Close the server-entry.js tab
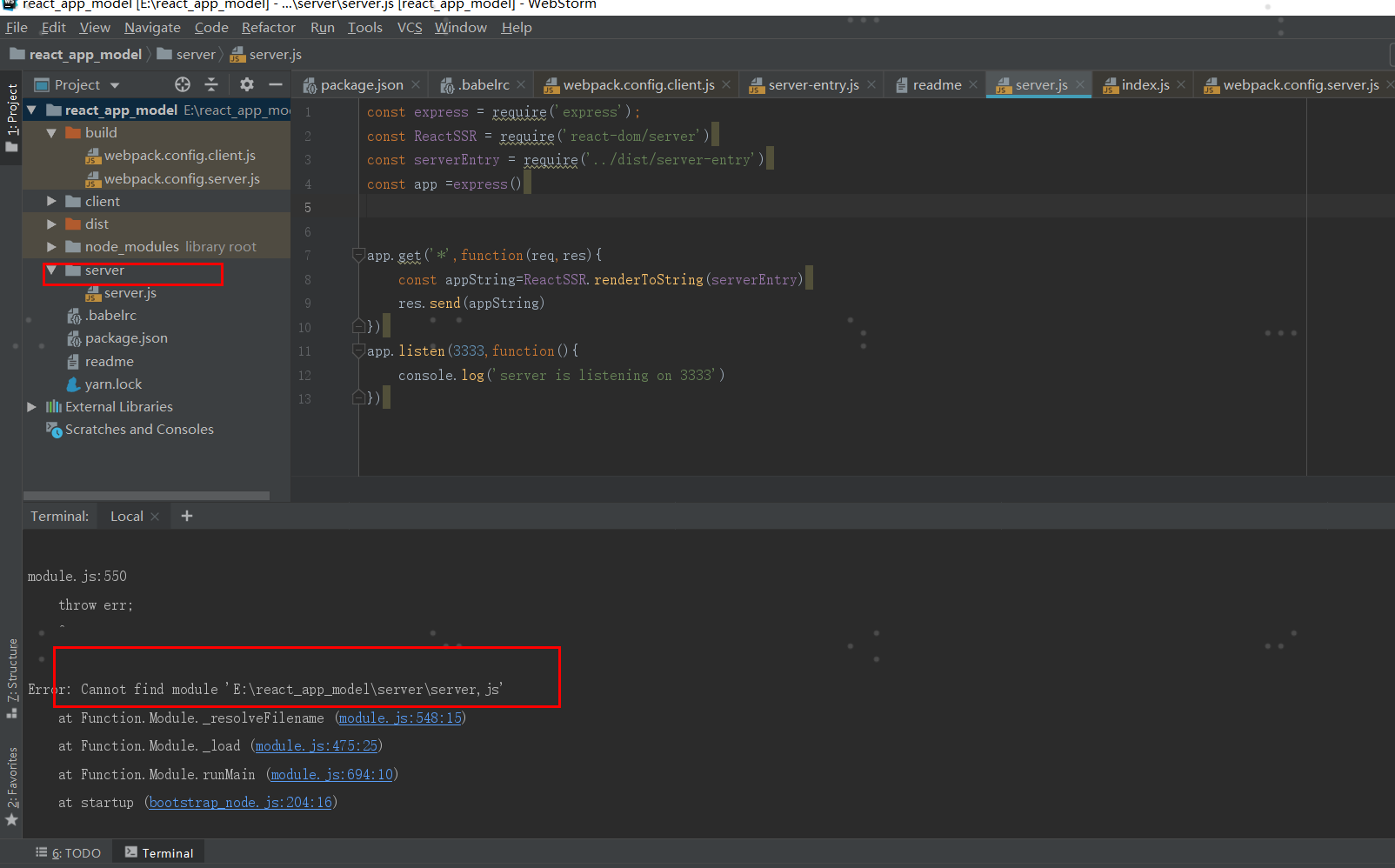 coord(871,84)
